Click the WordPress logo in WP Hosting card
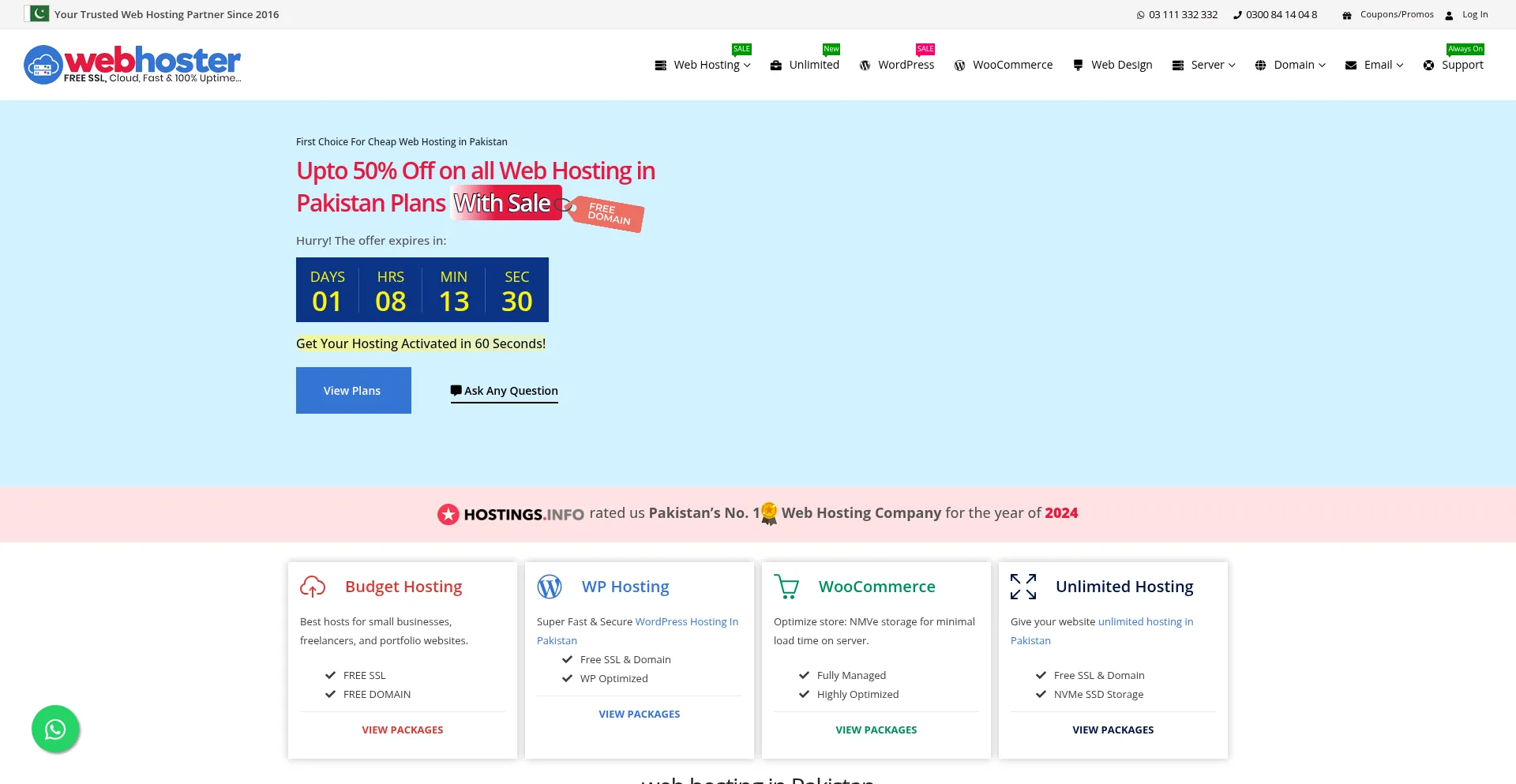 pyautogui.click(x=550, y=587)
